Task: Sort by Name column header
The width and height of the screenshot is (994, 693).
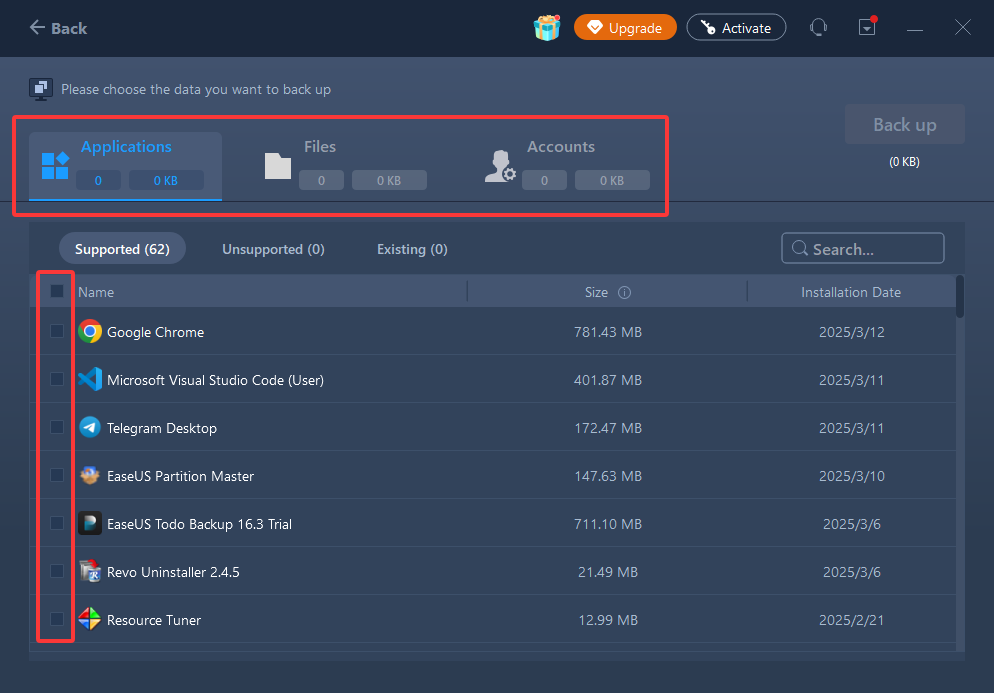Action: tap(96, 292)
